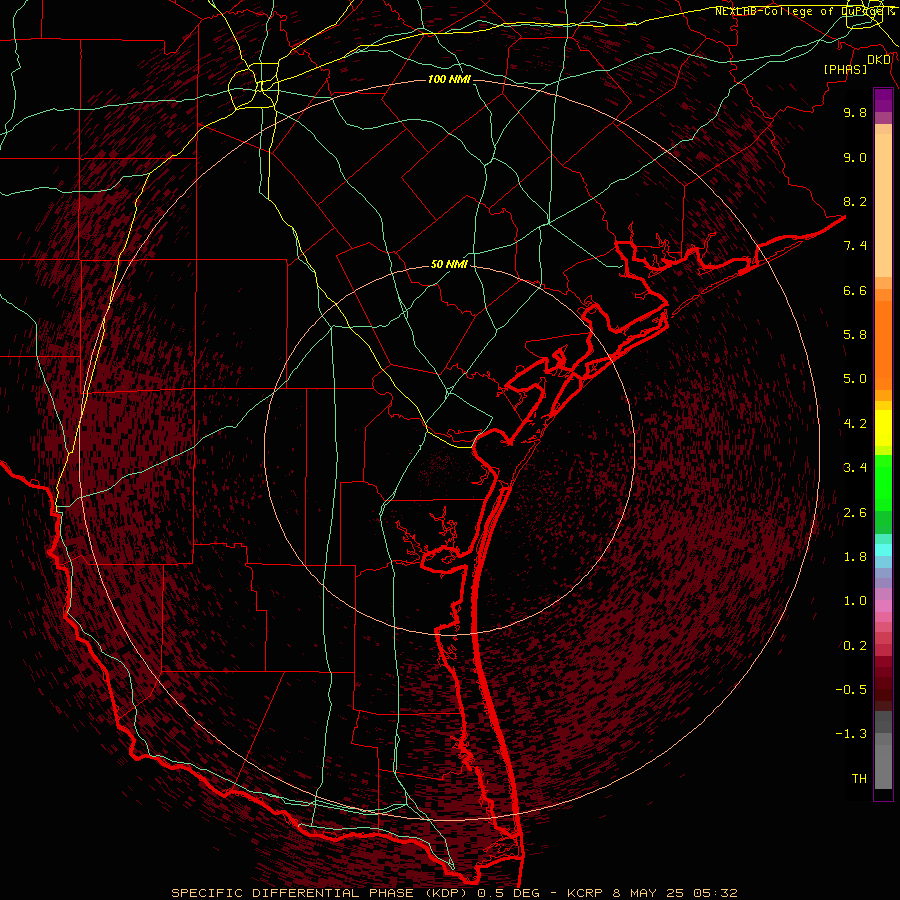The image size is (900, 900).
Task: Click the 7.4 scale value
Action: (x=855, y=246)
